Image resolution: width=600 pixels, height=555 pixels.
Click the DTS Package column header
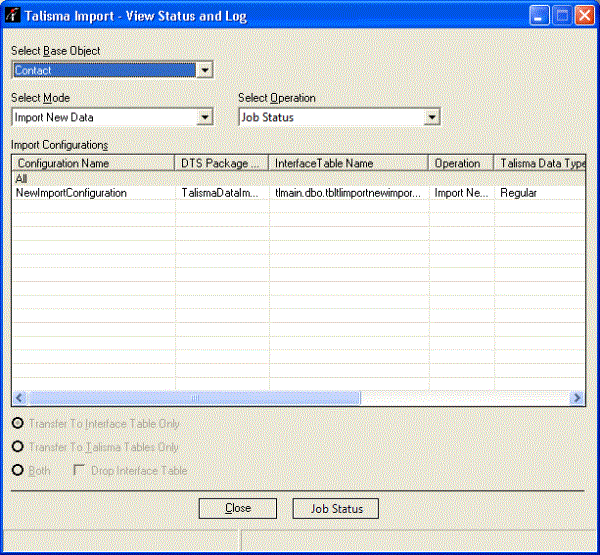pyautogui.click(x=222, y=163)
